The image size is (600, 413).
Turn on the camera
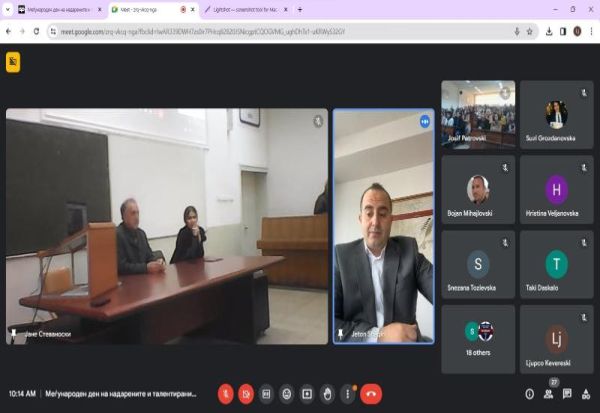point(247,393)
